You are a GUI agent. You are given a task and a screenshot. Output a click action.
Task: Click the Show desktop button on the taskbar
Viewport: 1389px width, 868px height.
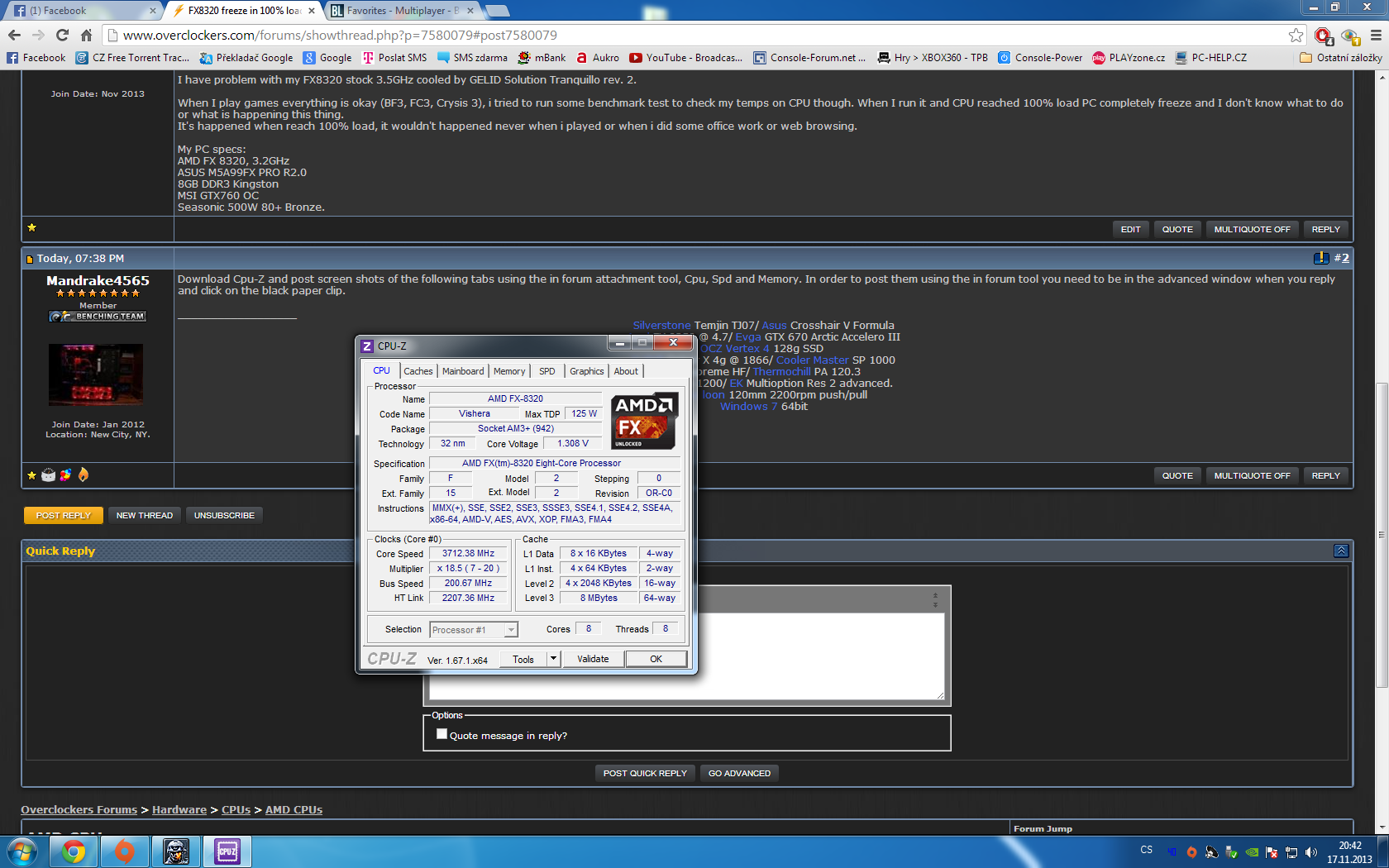pyautogui.click(x=1383, y=851)
